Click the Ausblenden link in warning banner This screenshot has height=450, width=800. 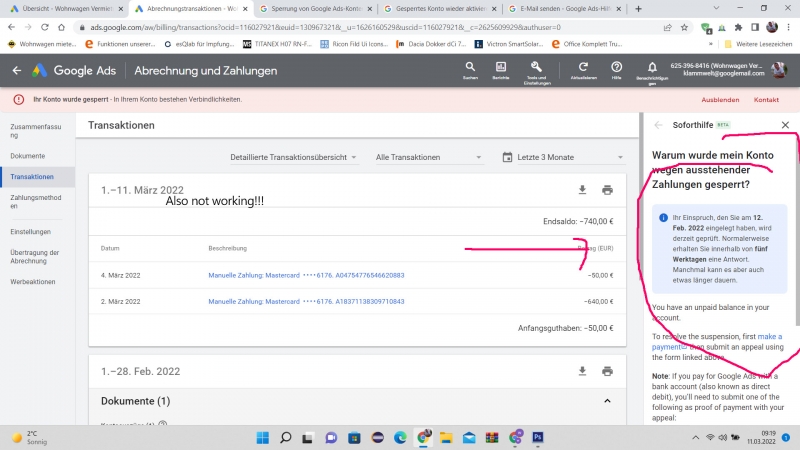coord(719,100)
